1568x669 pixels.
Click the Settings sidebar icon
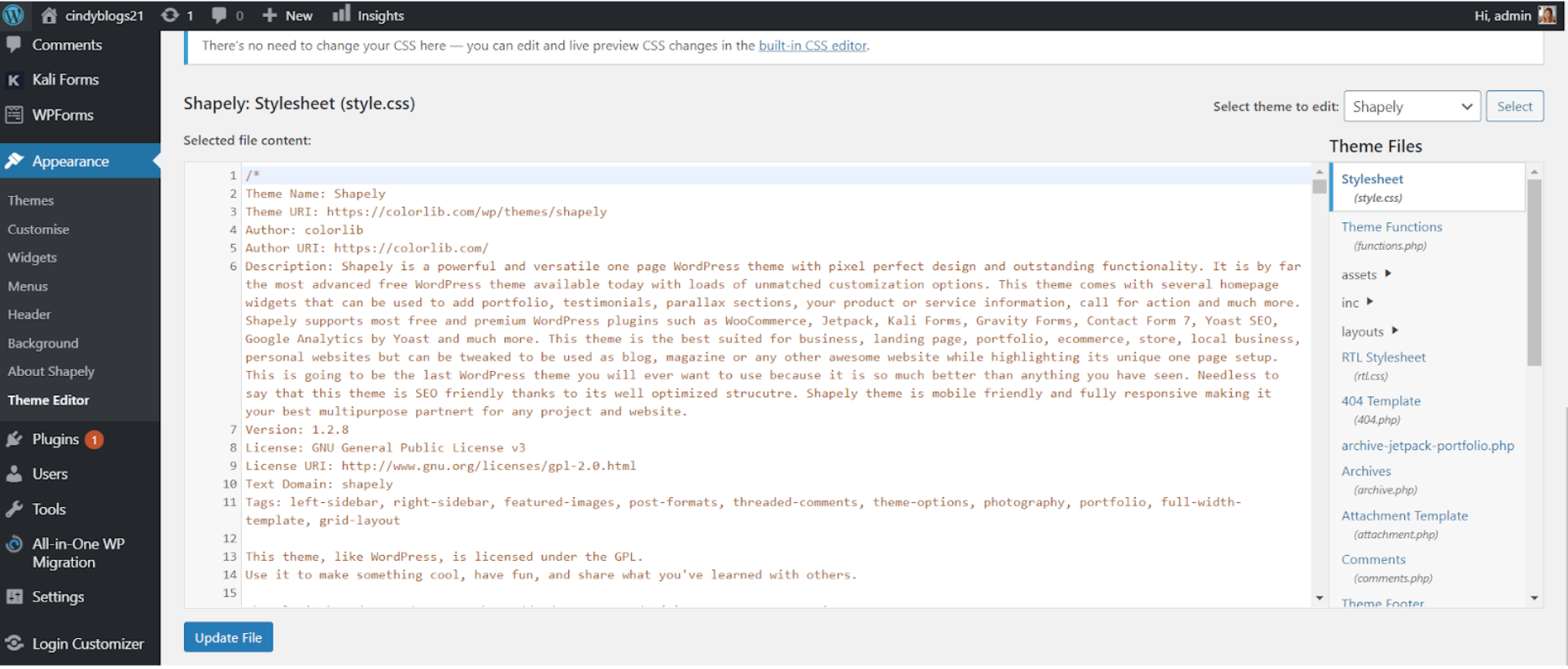pos(14,597)
